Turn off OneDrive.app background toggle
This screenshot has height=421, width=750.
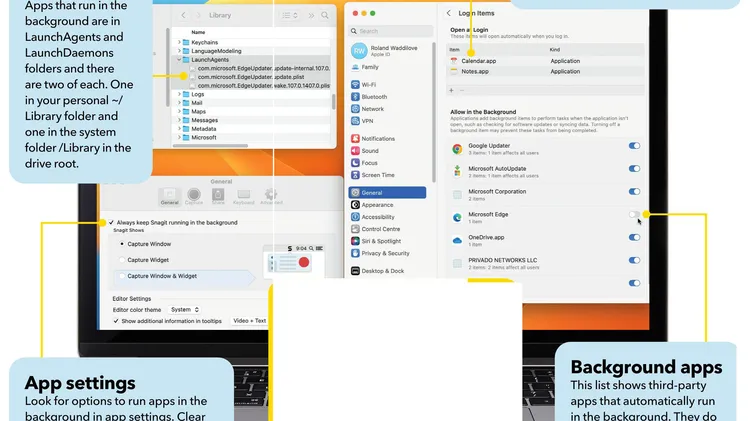(x=634, y=237)
